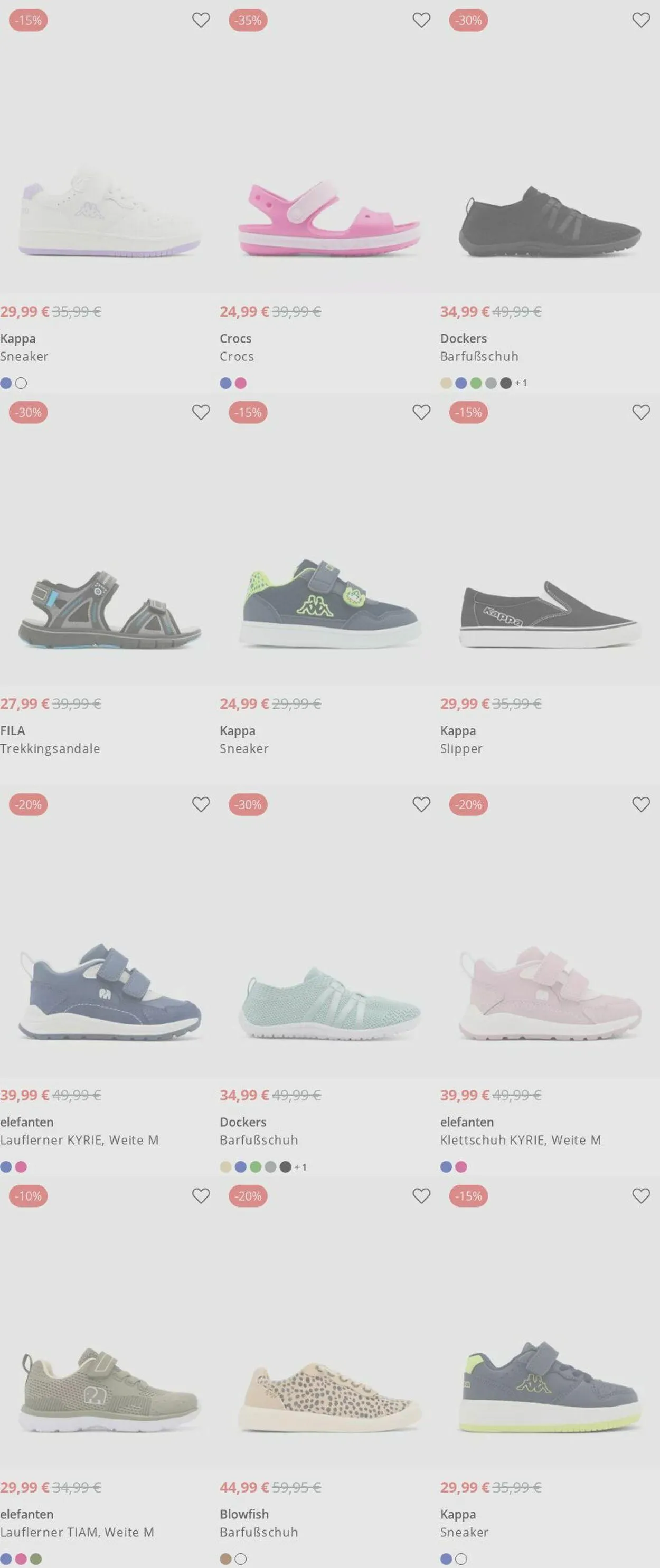
Task: Open the Kappa Slipper product title
Action: [x=461, y=749]
